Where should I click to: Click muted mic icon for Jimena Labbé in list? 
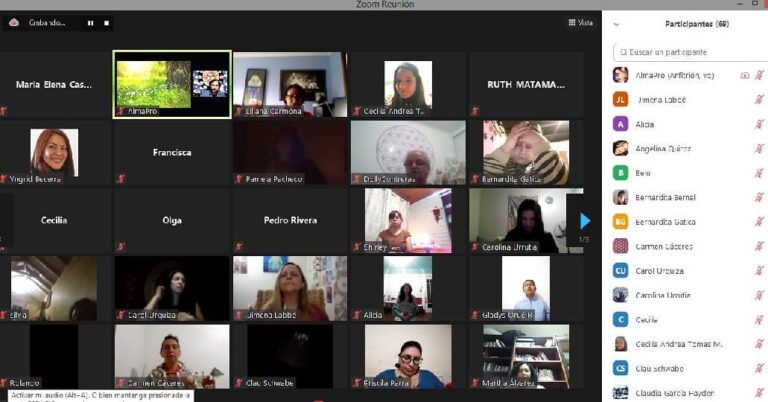click(x=759, y=100)
